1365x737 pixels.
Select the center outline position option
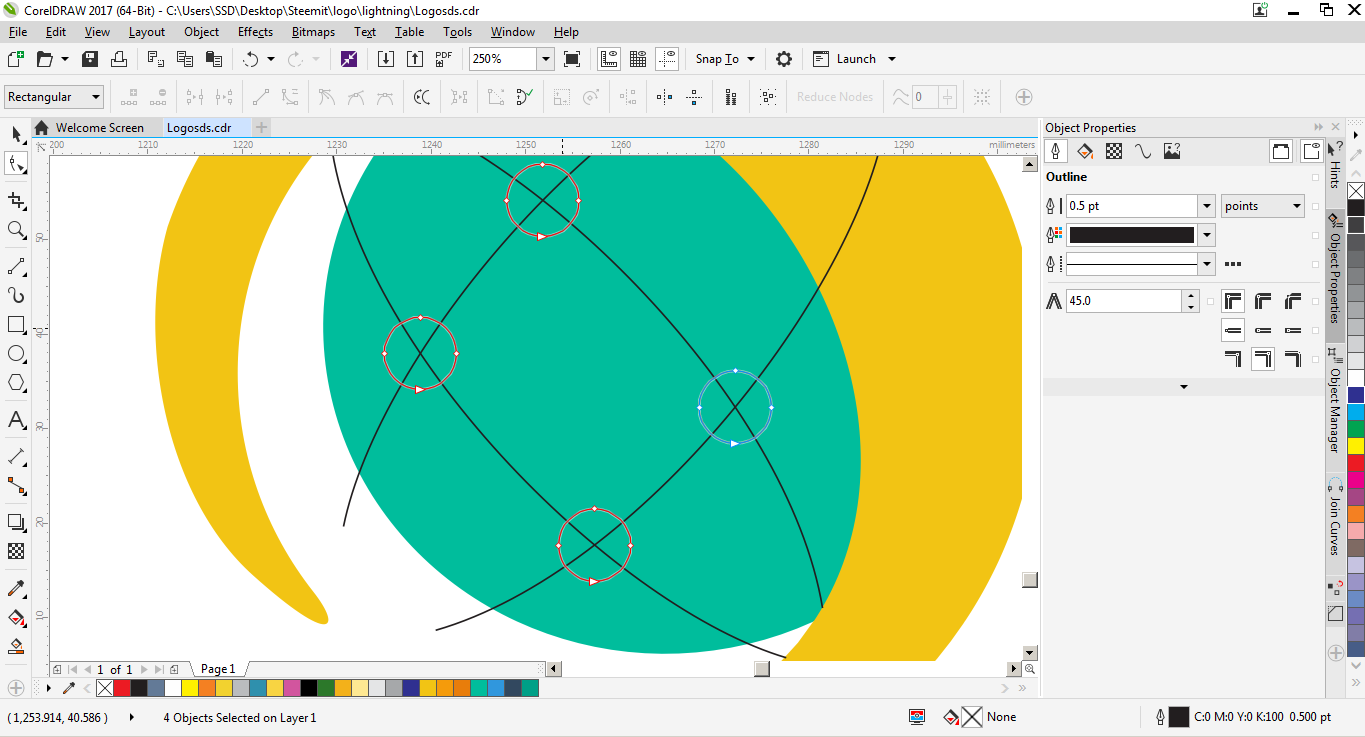coord(1263,358)
